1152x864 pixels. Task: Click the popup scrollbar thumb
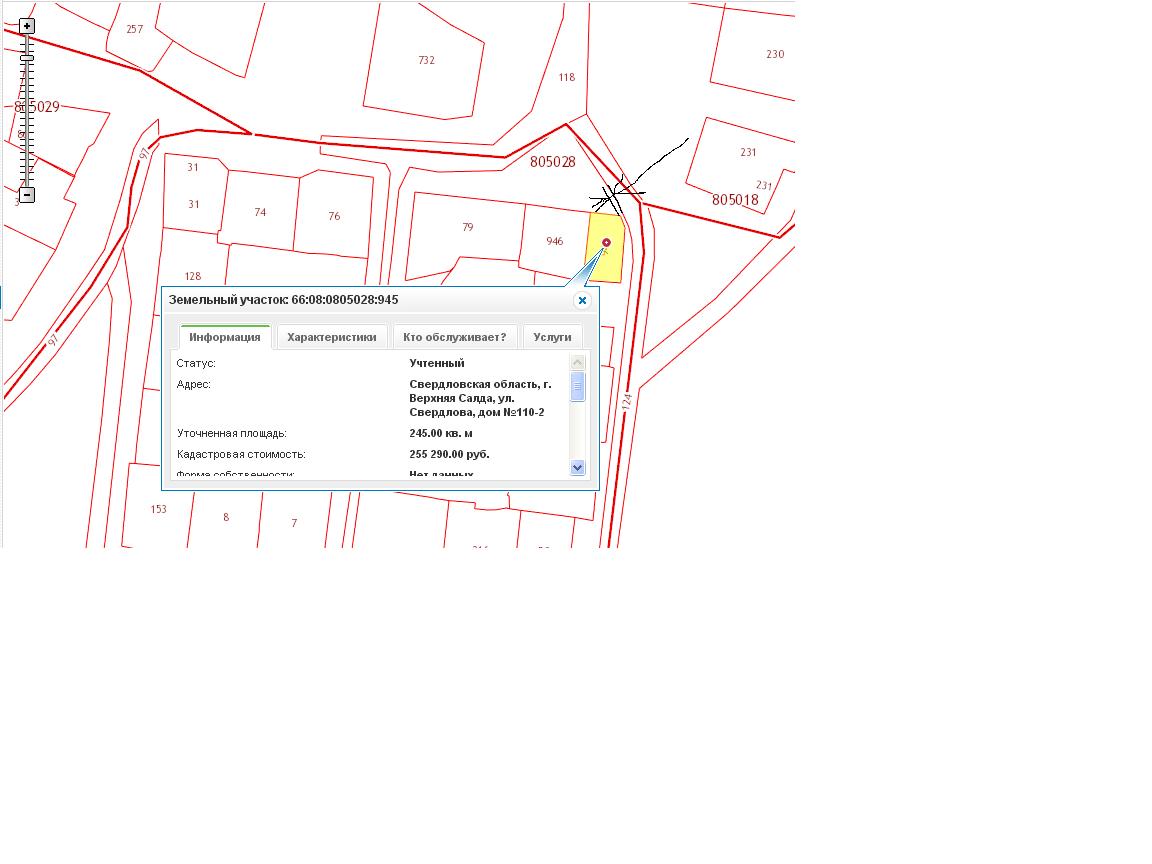click(577, 386)
